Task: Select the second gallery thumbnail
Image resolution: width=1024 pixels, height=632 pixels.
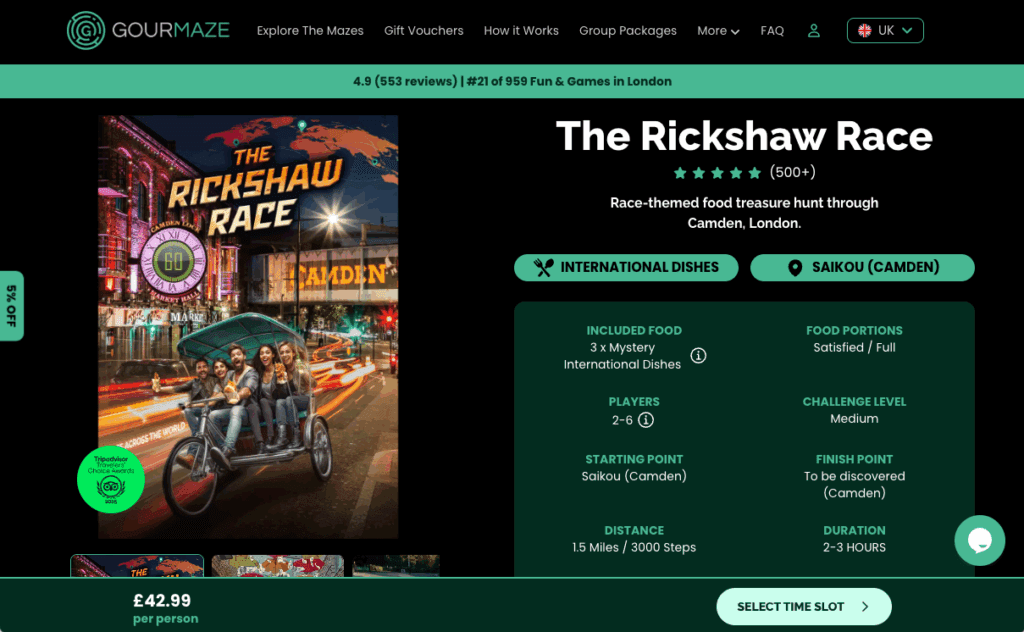Action: [278, 566]
